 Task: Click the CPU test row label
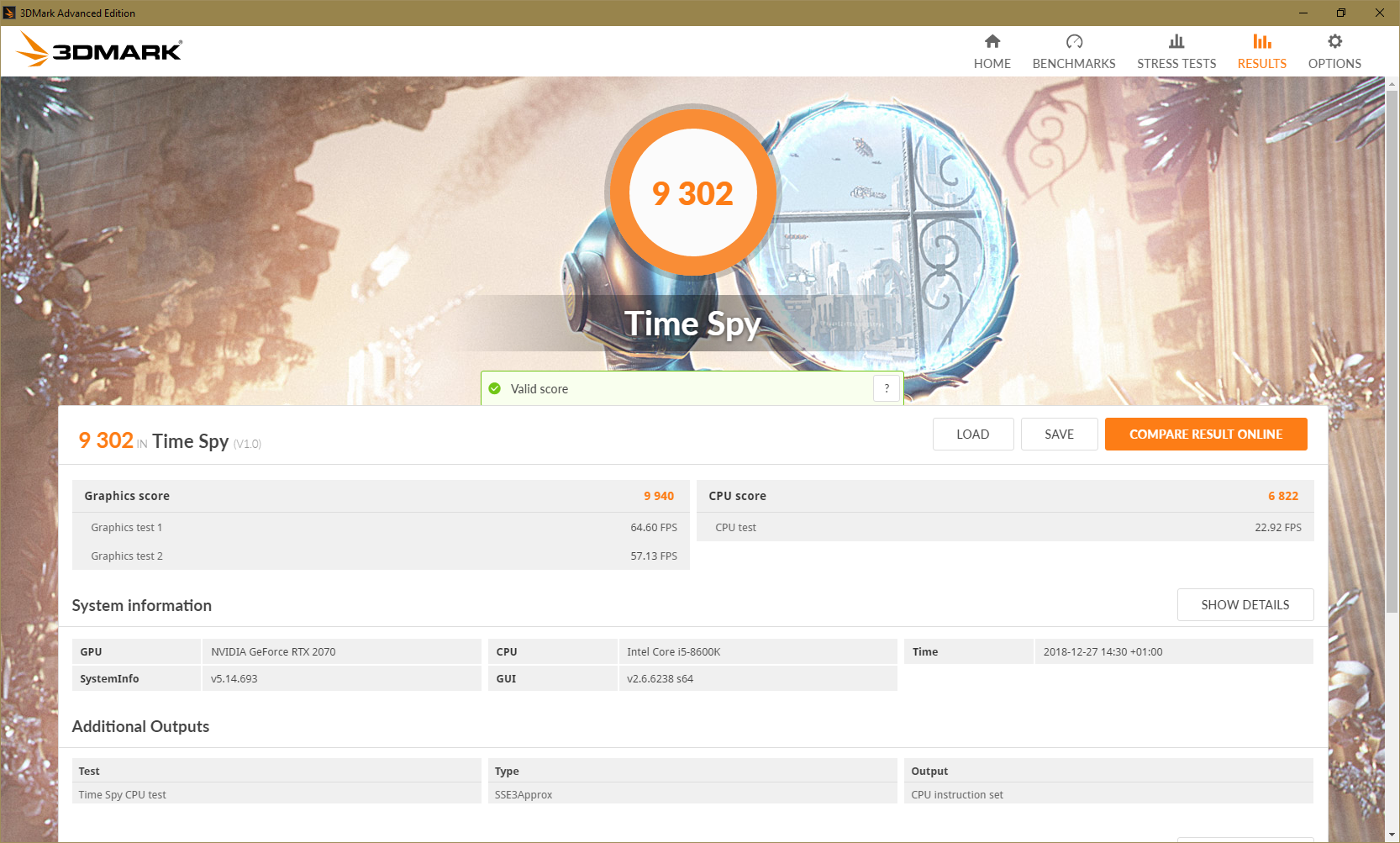[735, 528]
